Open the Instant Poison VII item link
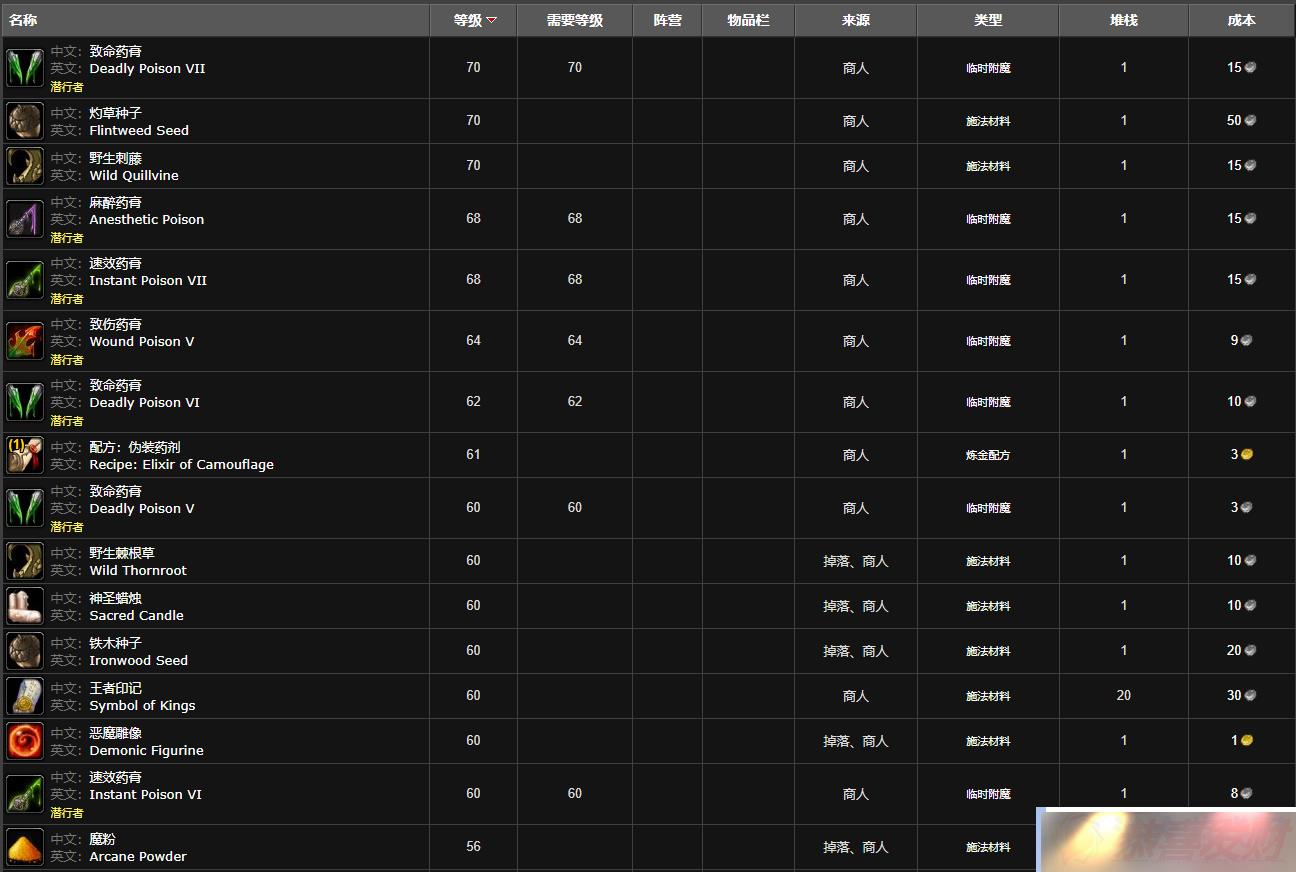Image resolution: width=1296 pixels, height=872 pixels. (148, 281)
